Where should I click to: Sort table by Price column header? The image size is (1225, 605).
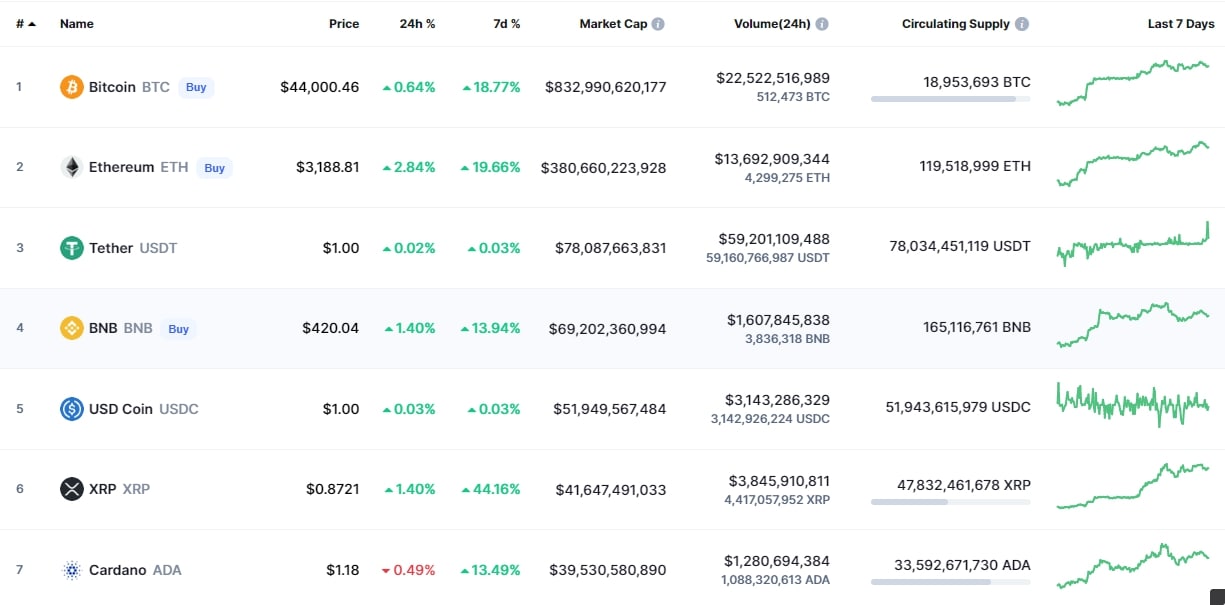(344, 24)
